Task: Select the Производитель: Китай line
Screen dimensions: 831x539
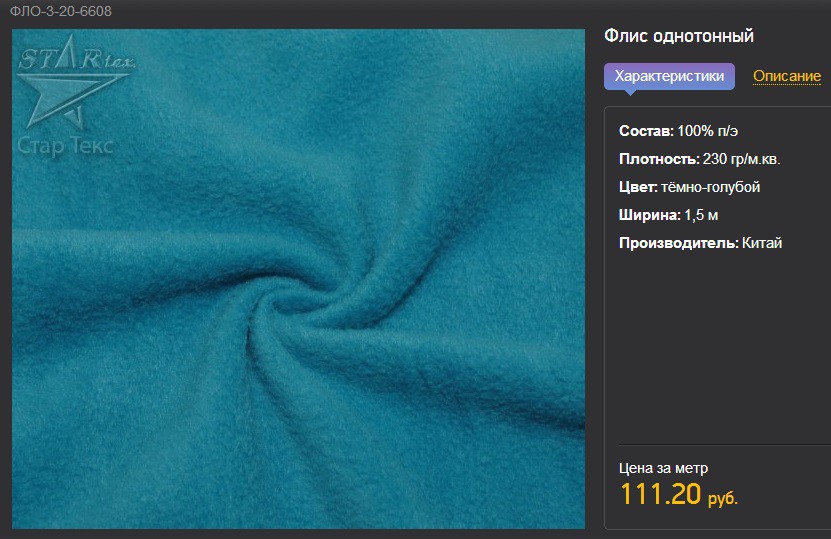Action: [701, 243]
